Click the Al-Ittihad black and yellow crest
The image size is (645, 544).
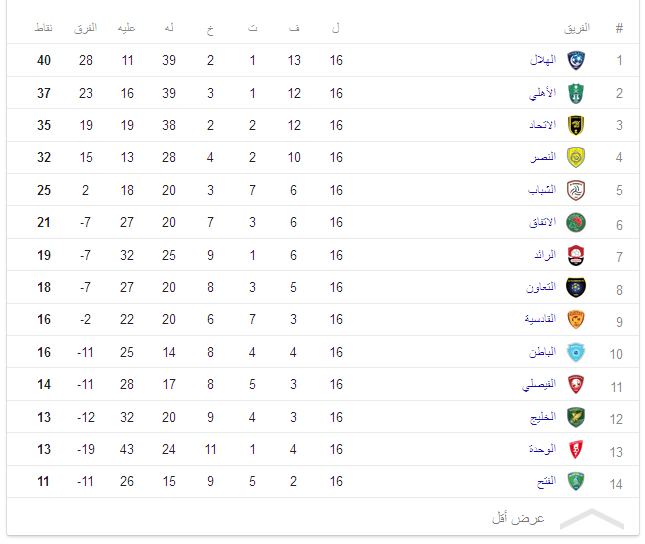click(x=576, y=125)
